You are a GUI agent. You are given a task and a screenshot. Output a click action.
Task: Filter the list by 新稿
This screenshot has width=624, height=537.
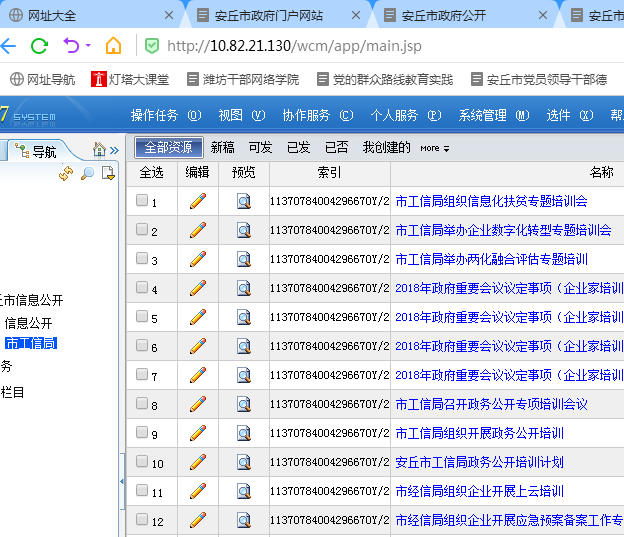point(222,147)
